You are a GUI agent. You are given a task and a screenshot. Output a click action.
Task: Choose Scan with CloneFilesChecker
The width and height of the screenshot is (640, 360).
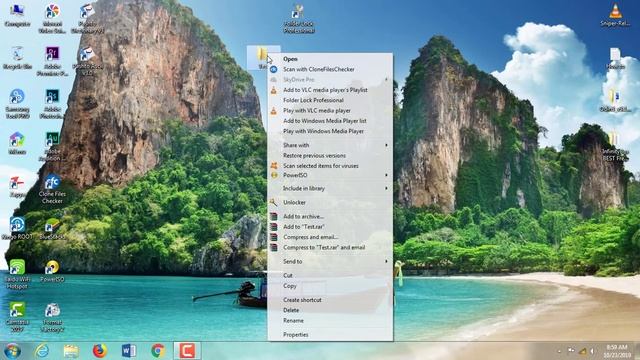tap(330, 69)
